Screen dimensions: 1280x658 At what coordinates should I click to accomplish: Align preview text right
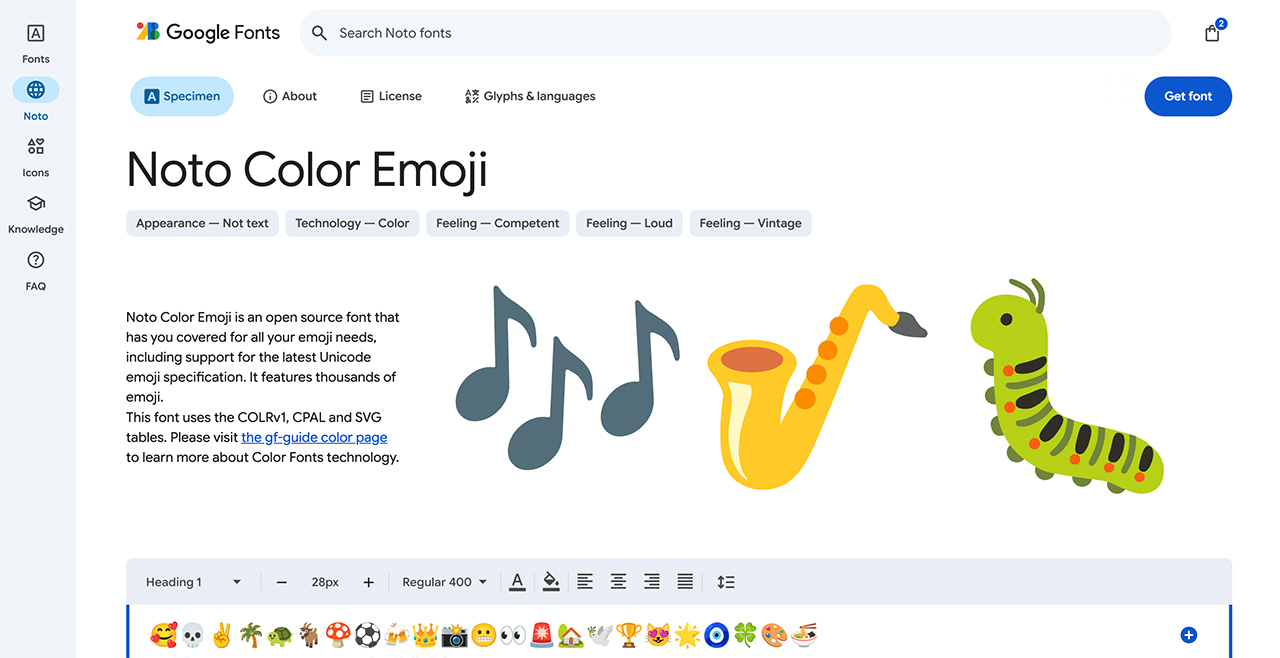click(x=652, y=581)
